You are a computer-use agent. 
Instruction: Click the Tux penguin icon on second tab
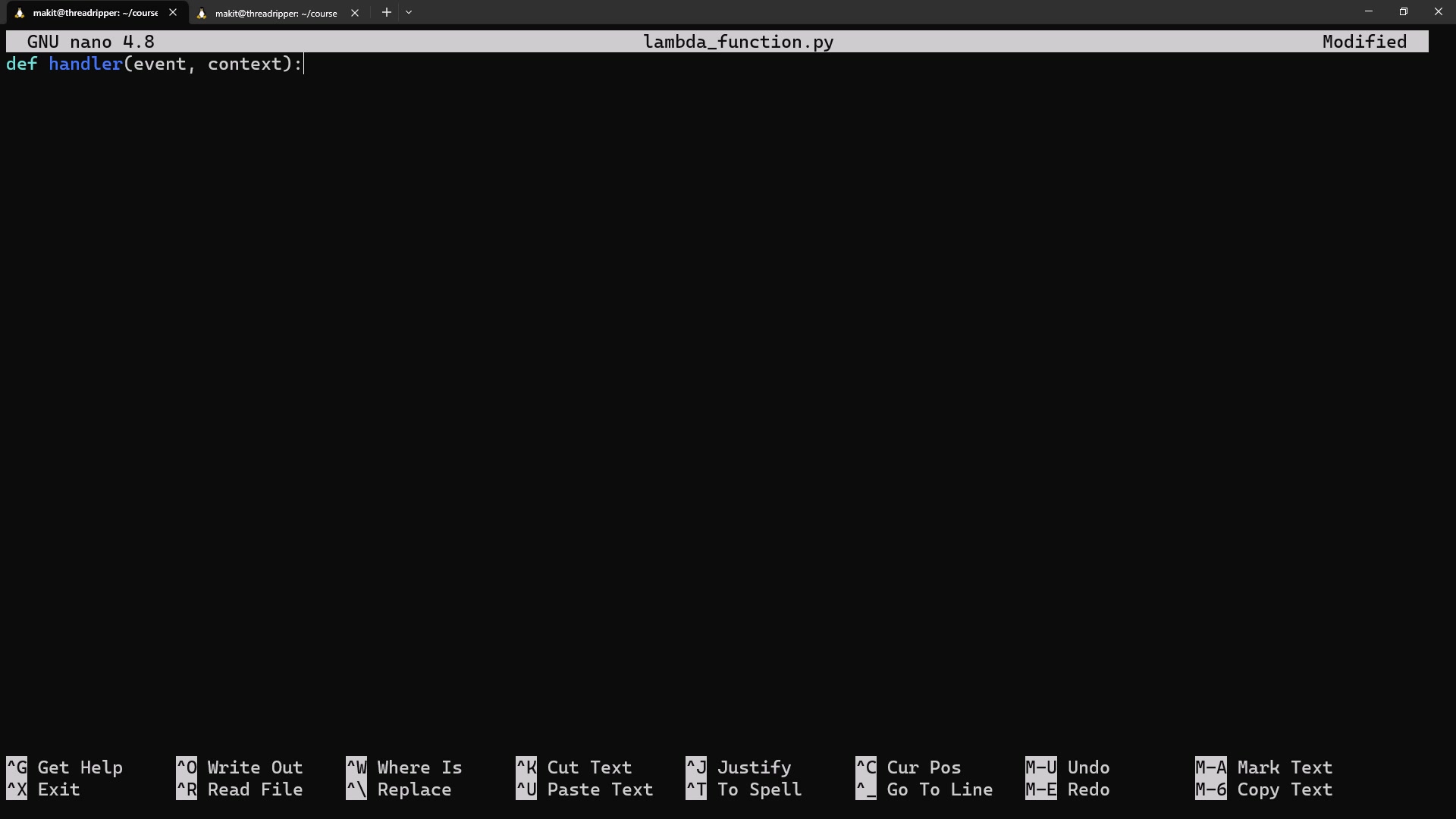(202, 13)
